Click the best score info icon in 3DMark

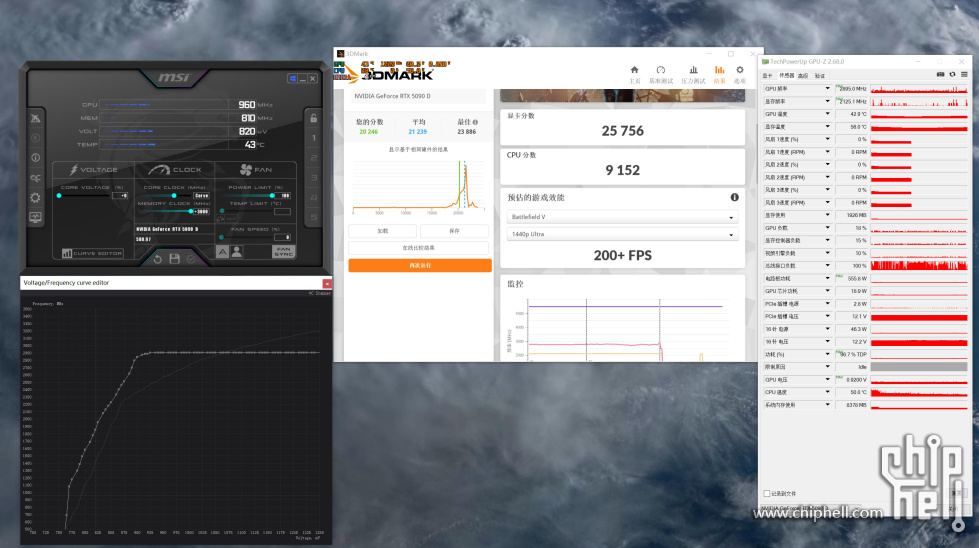(x=475, y=122)
